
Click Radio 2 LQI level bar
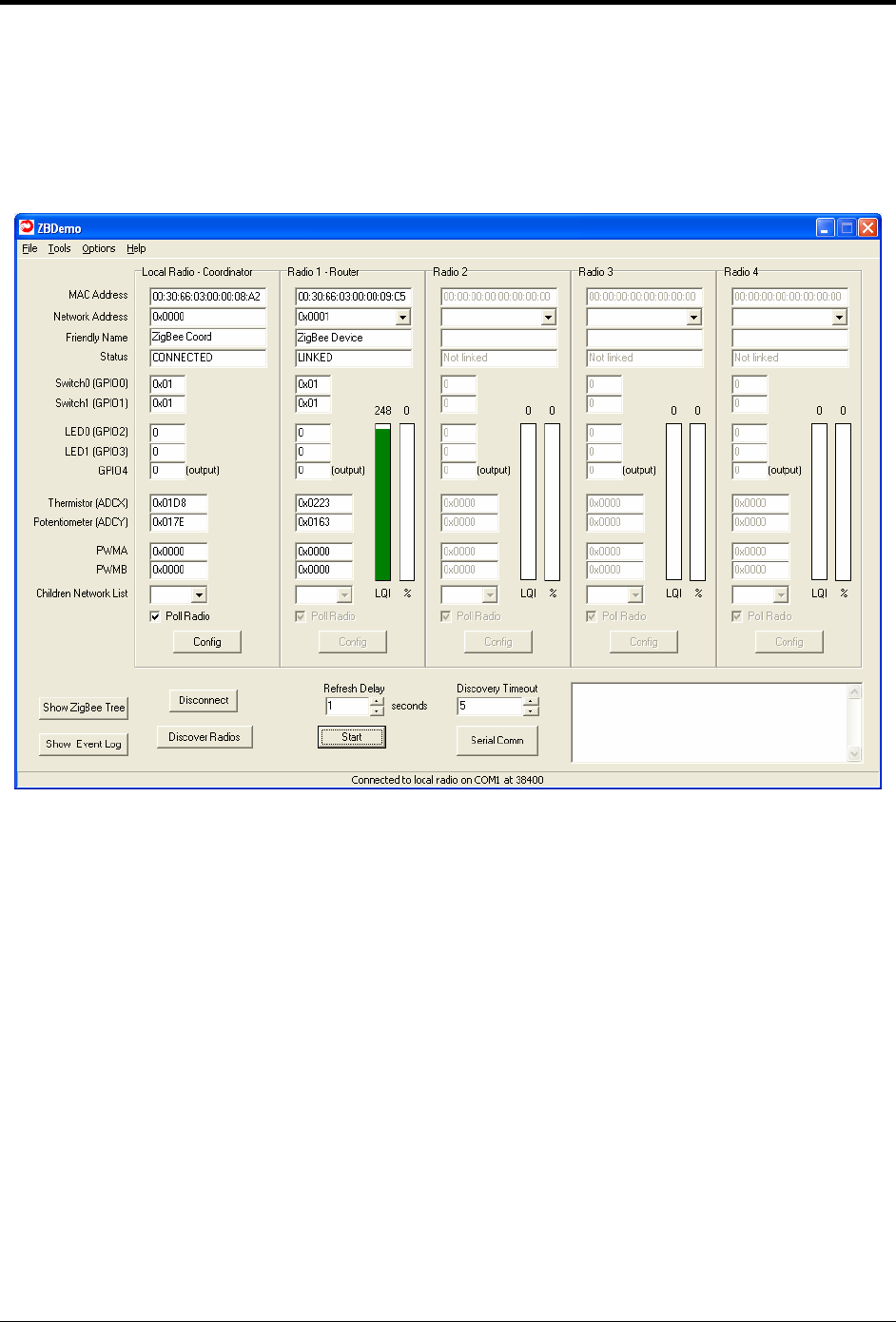point(529,502)
